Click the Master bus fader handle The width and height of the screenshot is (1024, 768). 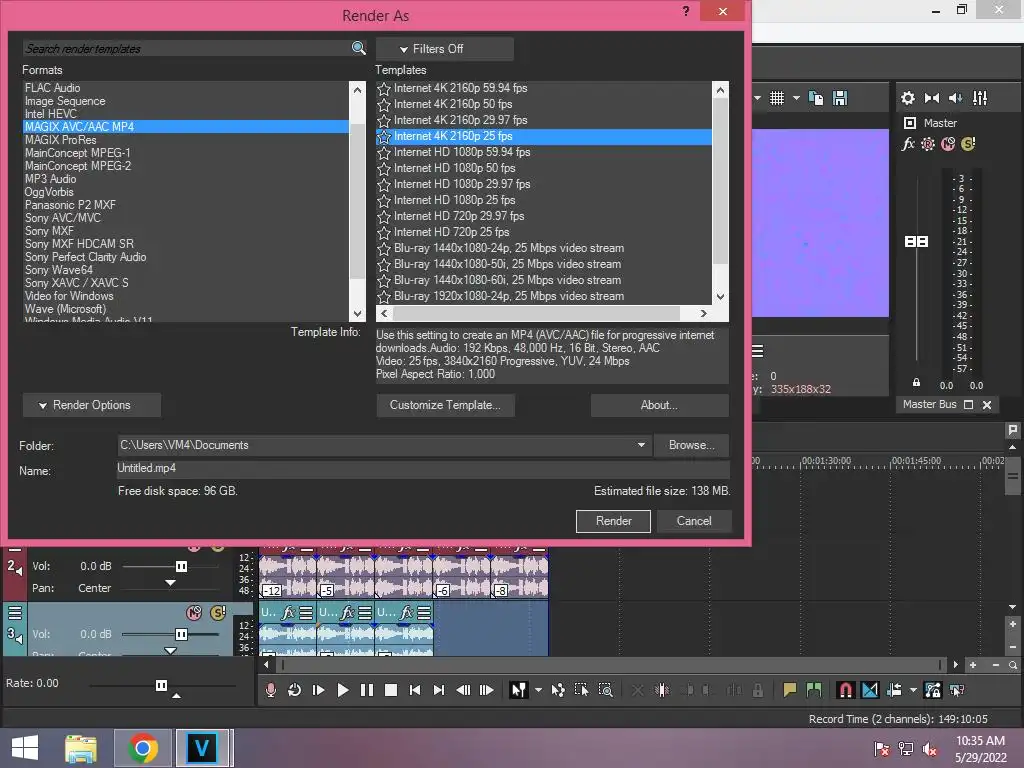(916, 242)
